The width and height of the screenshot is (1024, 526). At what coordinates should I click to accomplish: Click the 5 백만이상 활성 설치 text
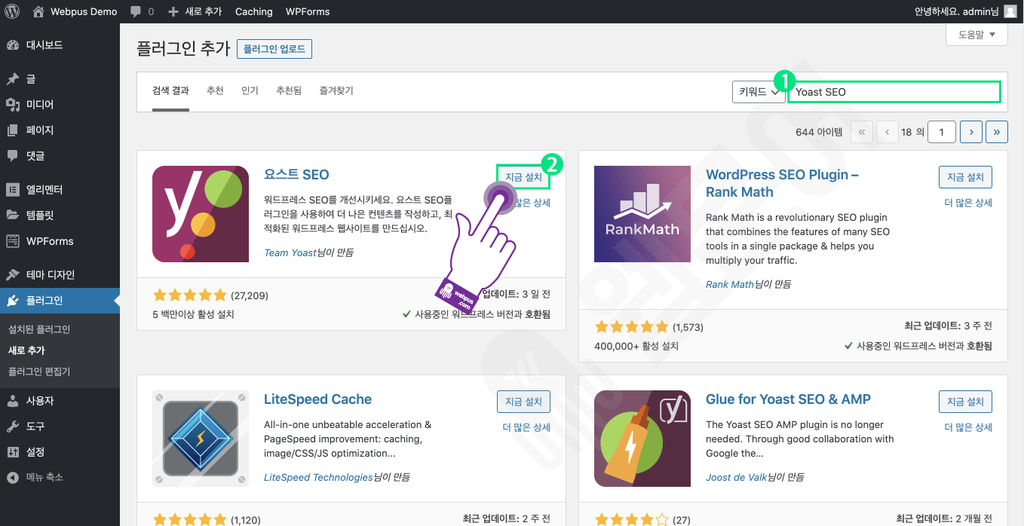(x=193, y=314)
